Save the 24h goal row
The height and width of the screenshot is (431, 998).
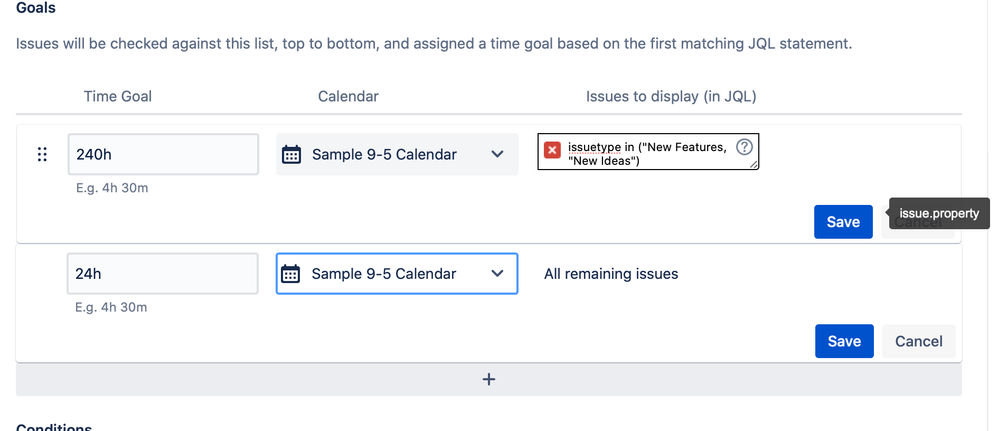[844, 341]
